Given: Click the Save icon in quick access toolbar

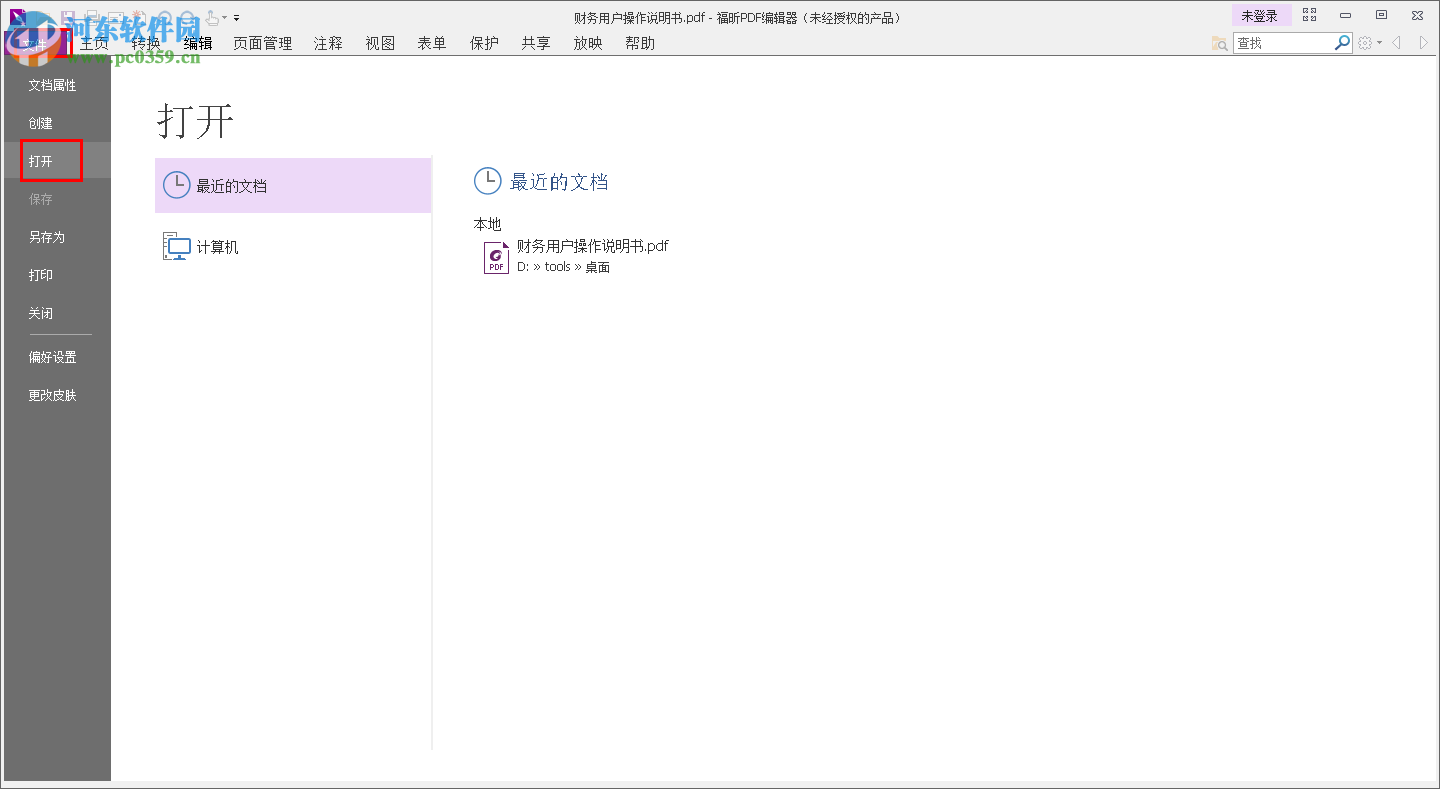Looking at the screenshot, I should tap(69, 17).
